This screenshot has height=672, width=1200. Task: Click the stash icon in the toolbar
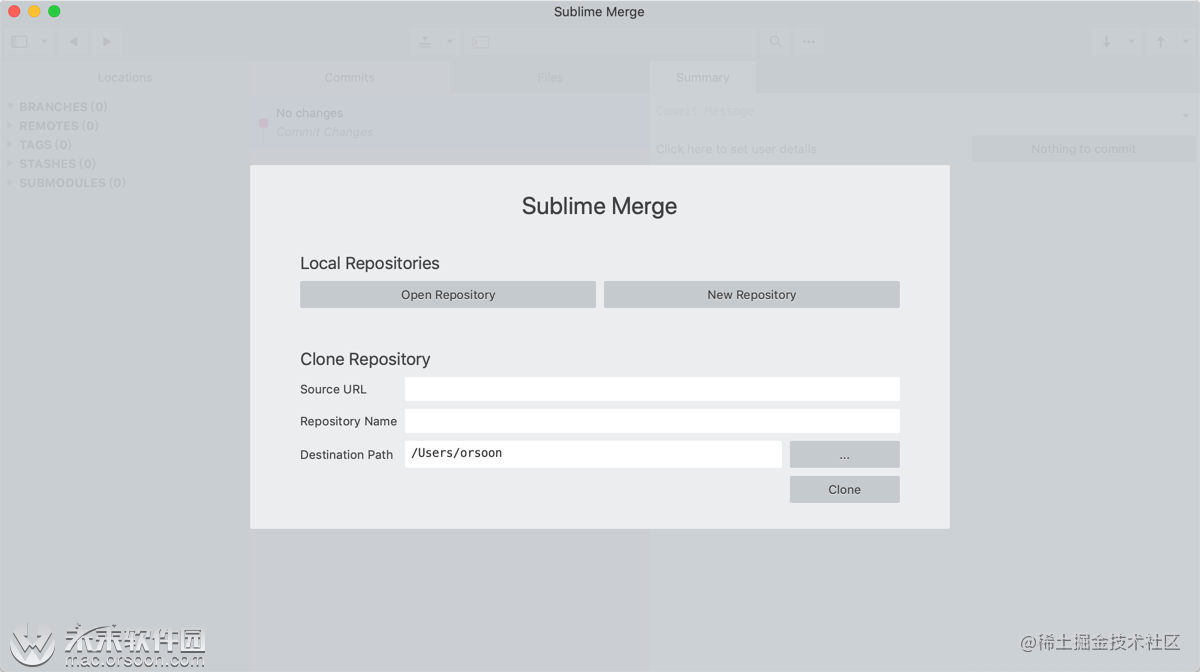pos(425,42)
